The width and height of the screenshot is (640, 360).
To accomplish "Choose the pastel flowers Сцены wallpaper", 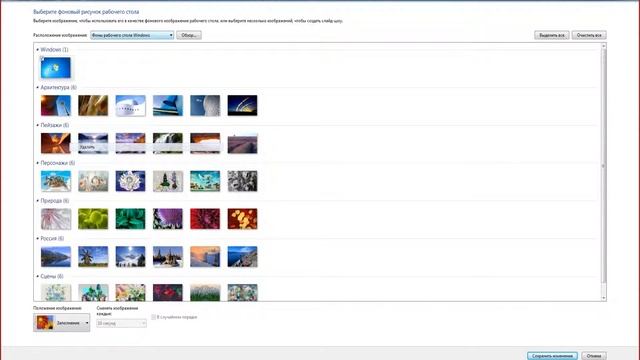I will (131, 292).
